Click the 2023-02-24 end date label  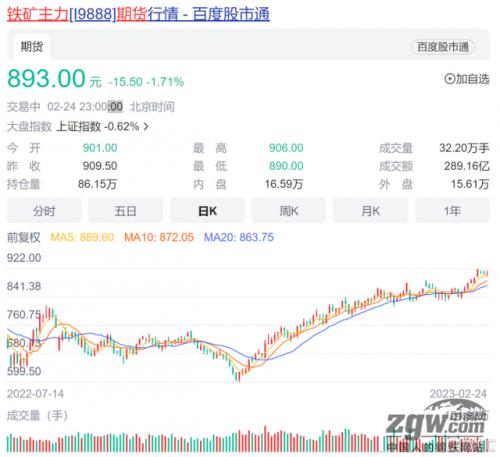click(x=458, y=394)
